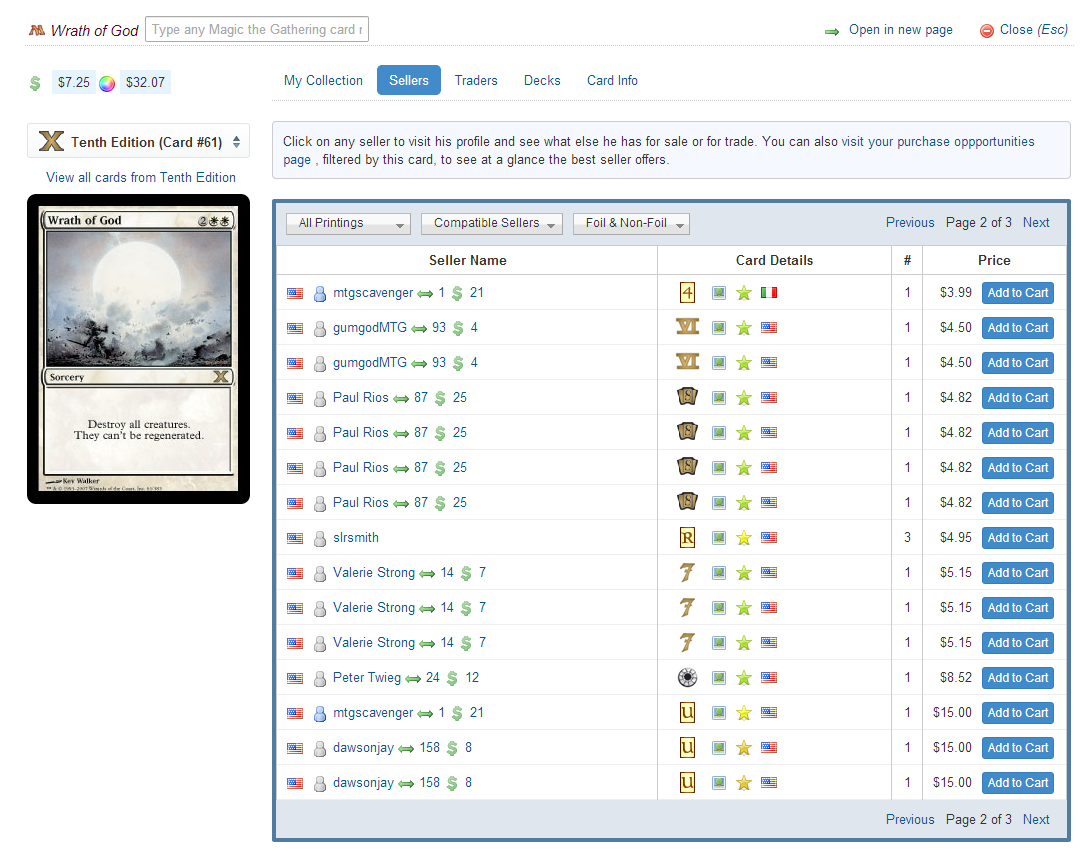This screenshot has width=1080, height=851.
Task: Open the All Printings dropdown
Action: tap(347, 224)
